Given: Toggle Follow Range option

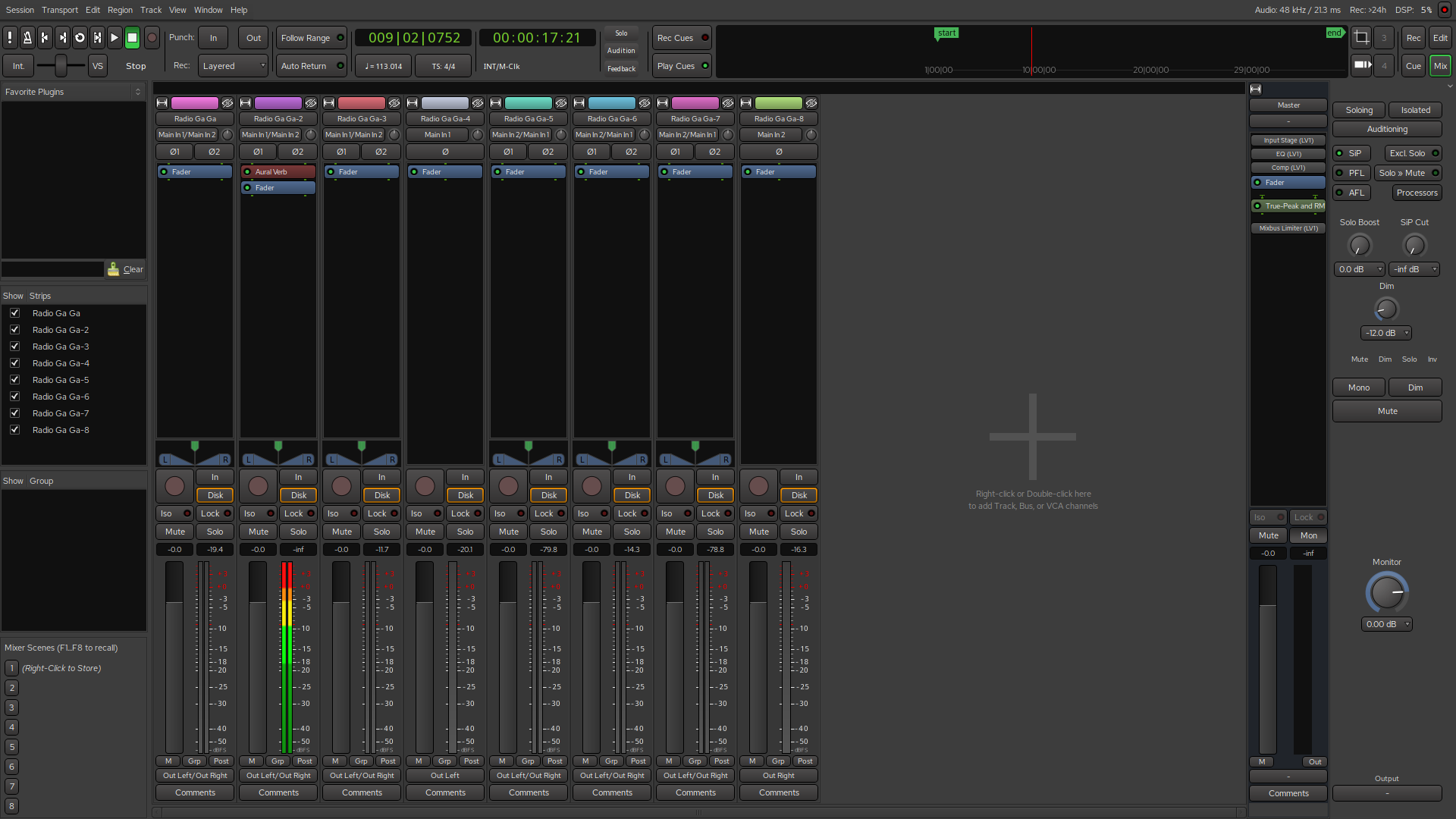Looking at the screenshot, I should coord(311,38).
